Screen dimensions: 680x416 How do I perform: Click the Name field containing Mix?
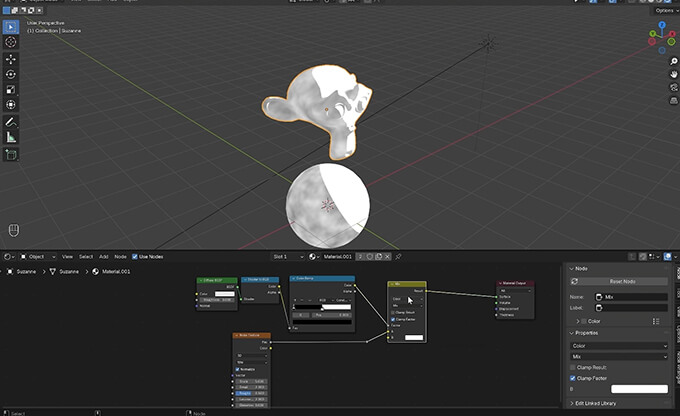click(631, 297)
